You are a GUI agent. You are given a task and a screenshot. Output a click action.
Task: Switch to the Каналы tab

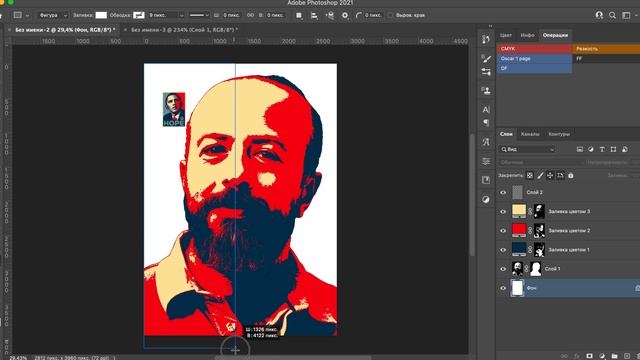click(x=530, y=134)
